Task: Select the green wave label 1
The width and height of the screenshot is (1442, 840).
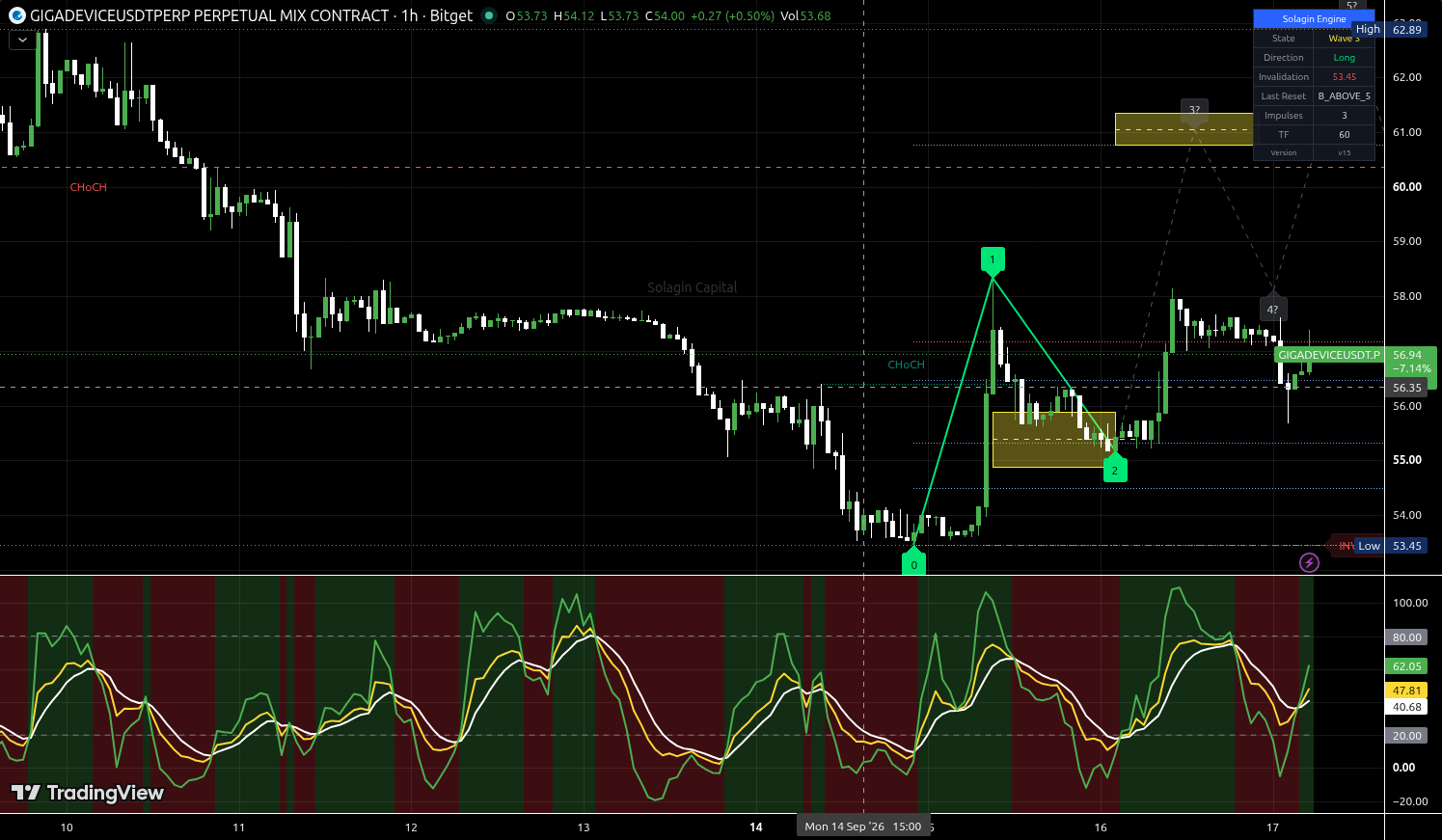Action: 993,260
